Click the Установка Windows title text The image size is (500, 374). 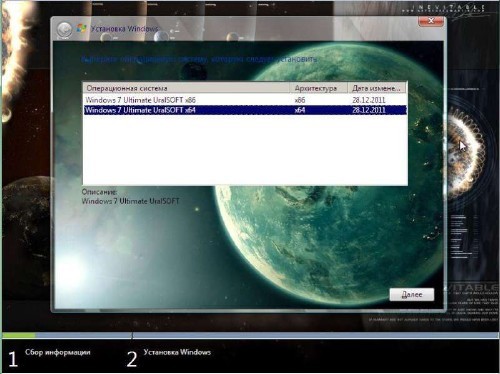pos(124,29)
